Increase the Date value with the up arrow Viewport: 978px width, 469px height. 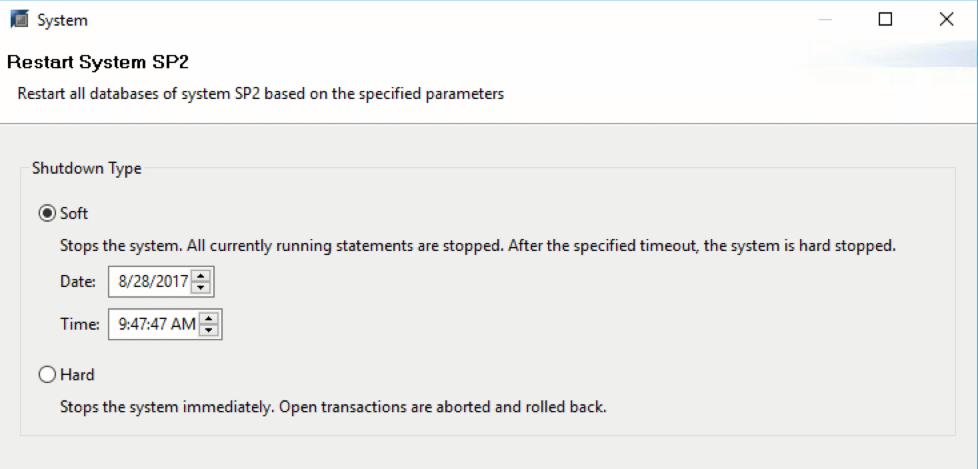click(200, 276)
